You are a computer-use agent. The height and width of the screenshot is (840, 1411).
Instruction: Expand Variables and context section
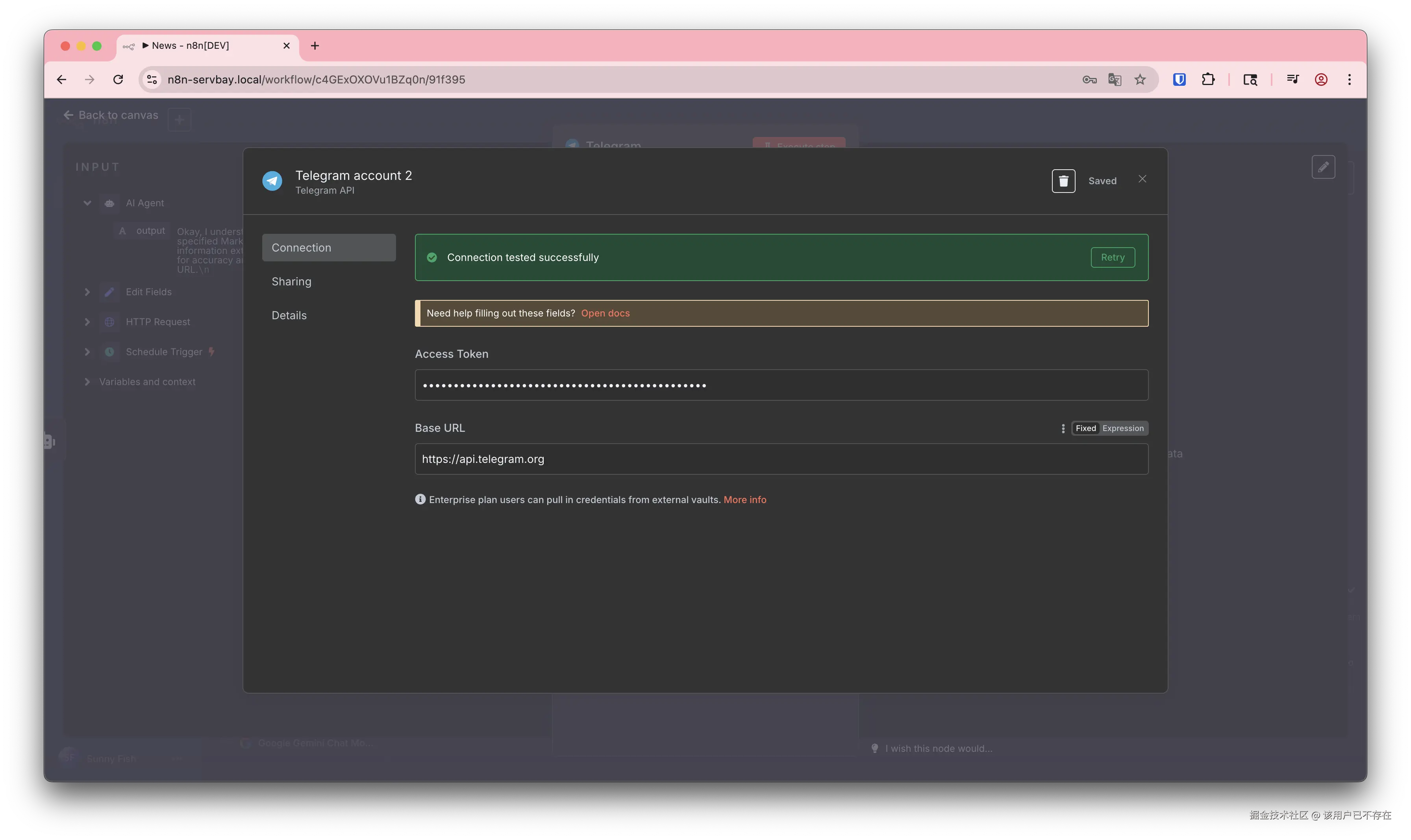(x=87, y=381)
